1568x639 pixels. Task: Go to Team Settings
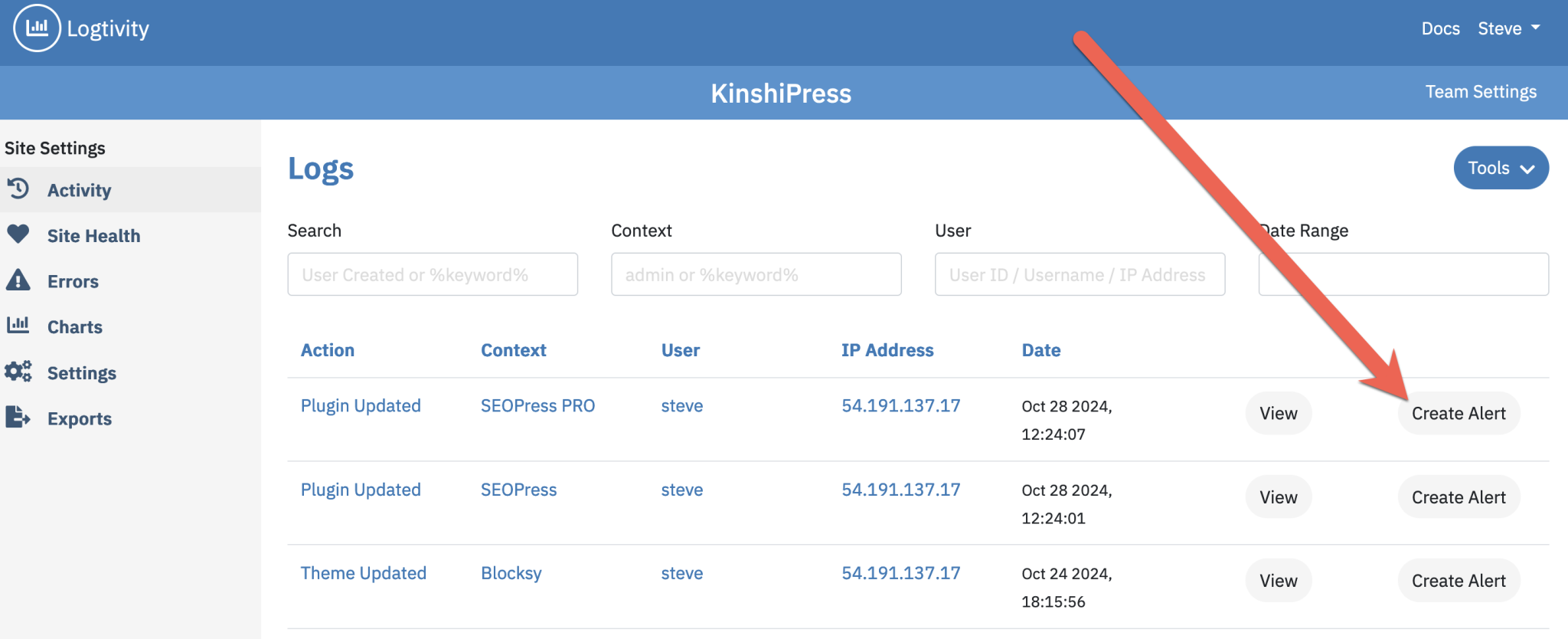pyautogui.click(x=1481, y=92)
